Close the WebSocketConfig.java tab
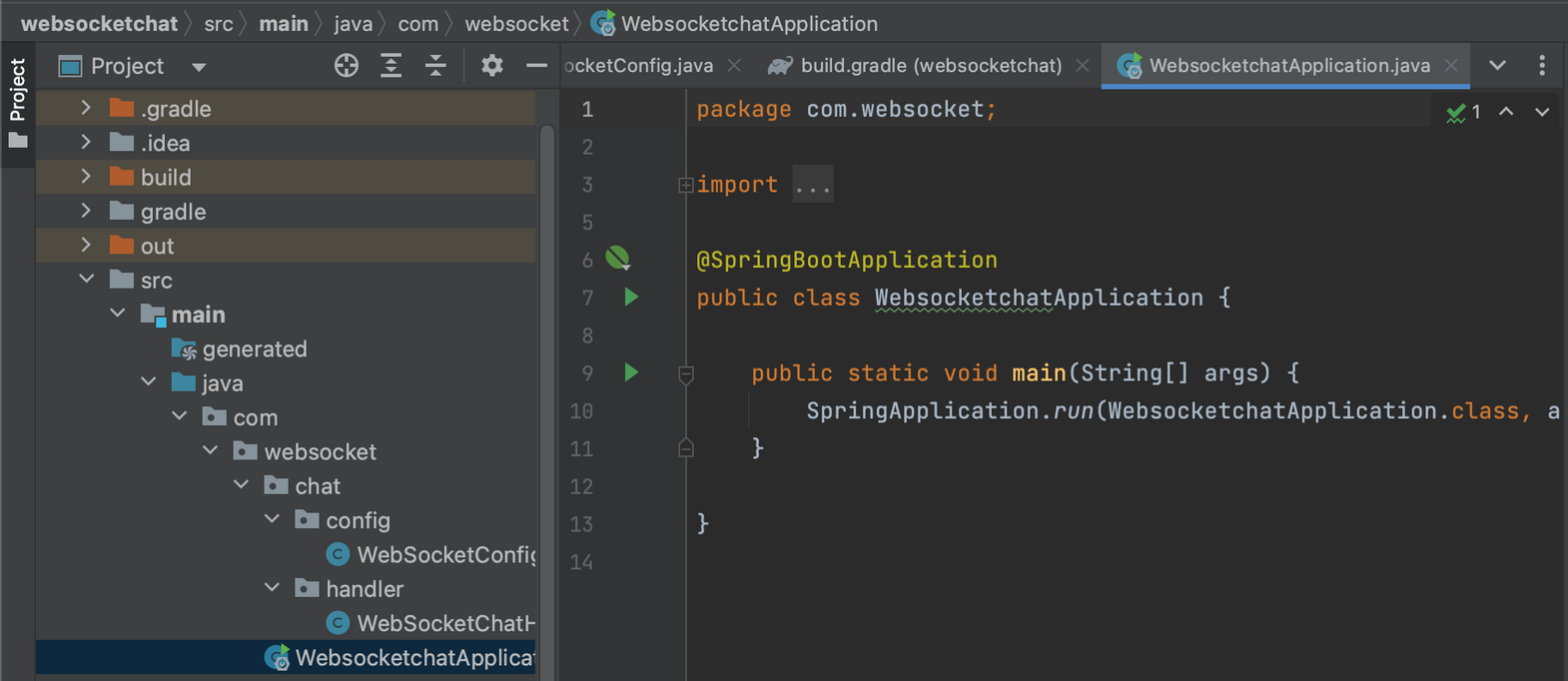 point(734,66)
